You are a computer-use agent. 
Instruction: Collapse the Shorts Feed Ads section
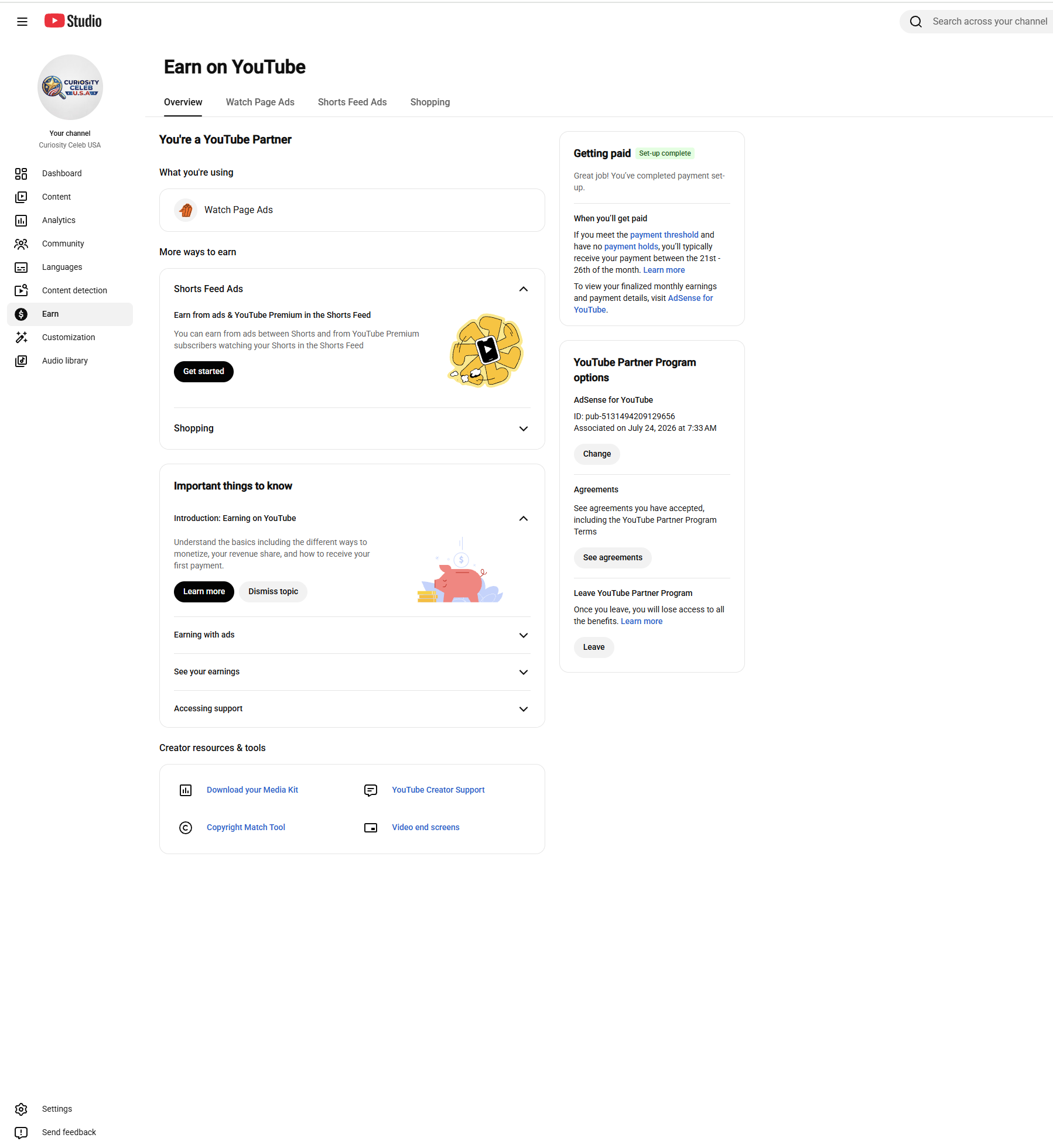click(x=524, y=289)
